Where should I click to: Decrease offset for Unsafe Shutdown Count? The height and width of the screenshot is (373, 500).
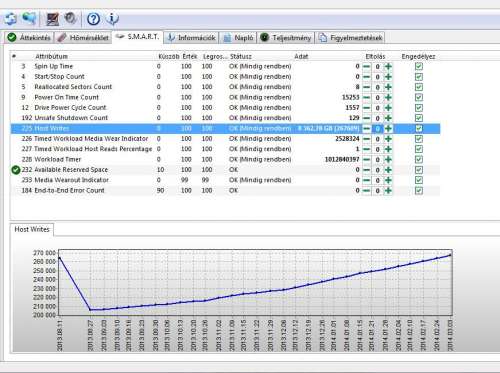(366, 118)
